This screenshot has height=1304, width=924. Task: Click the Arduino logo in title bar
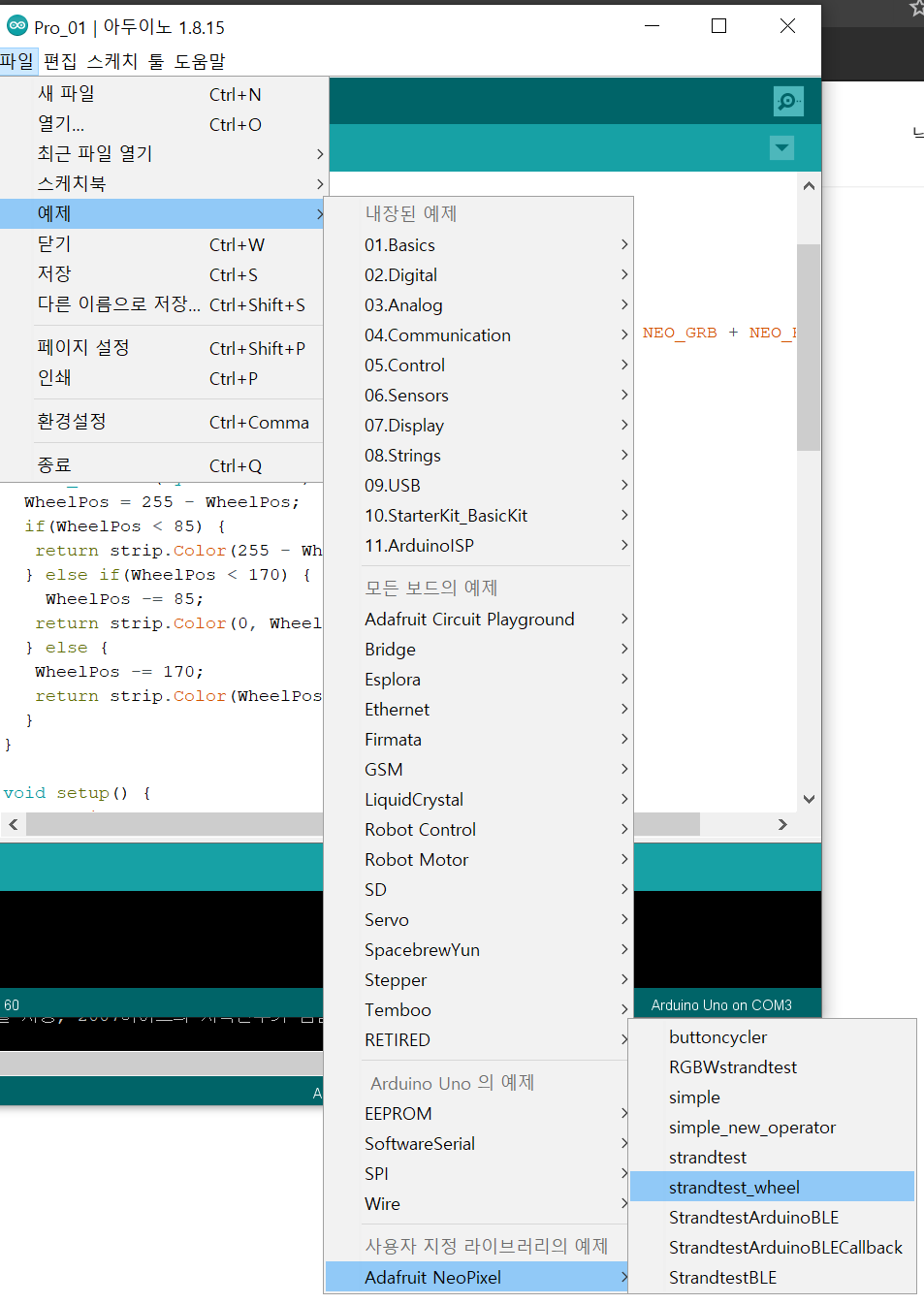16,26
